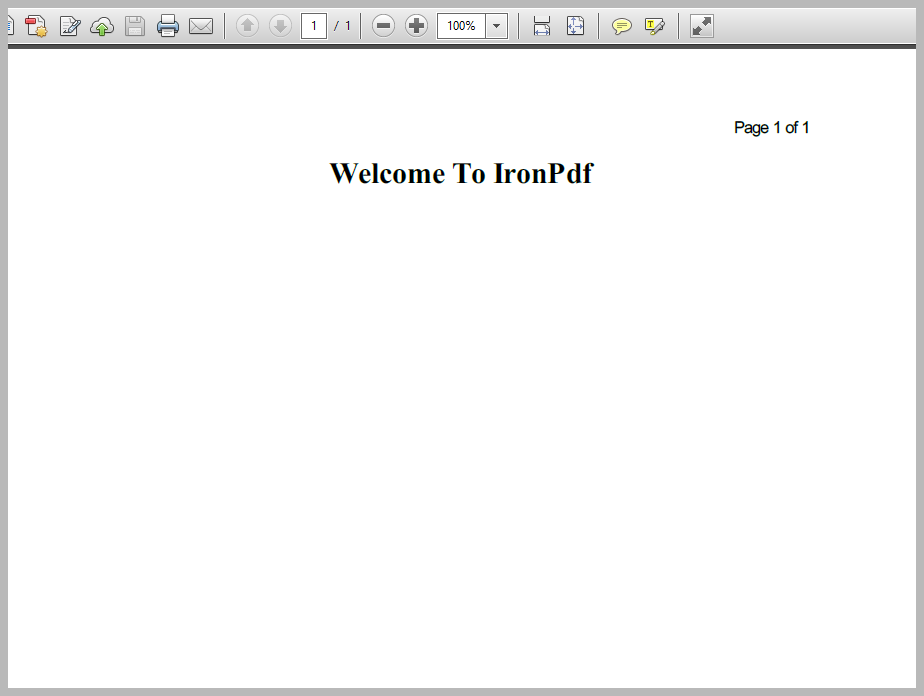Open the edit document icon with pencil
Image resolution: width=924 pixels, height=696 pixels.
70,26
